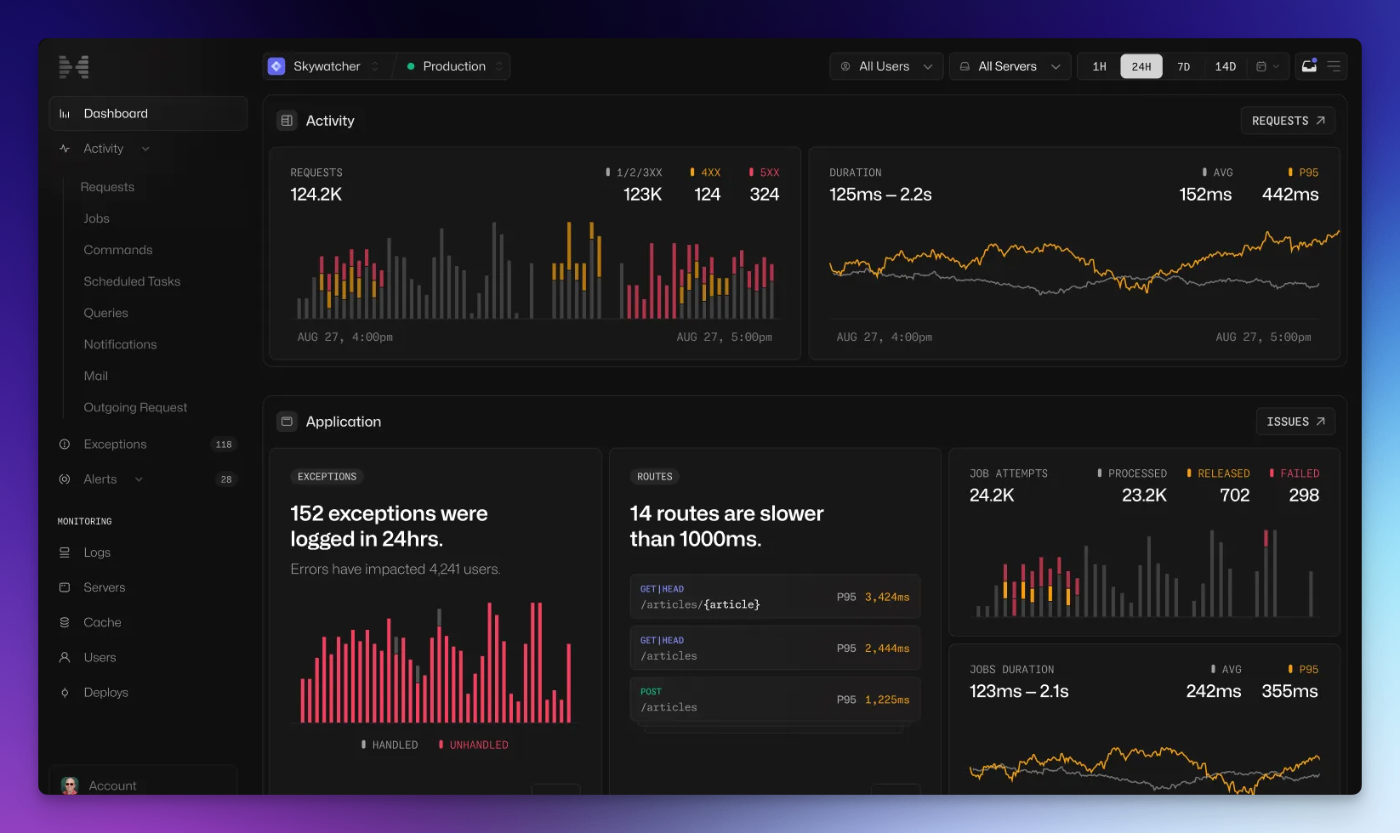The image size is (1400, 833).
Task: Toggle the AVG legend in Duration chart
Action: 1218,173
